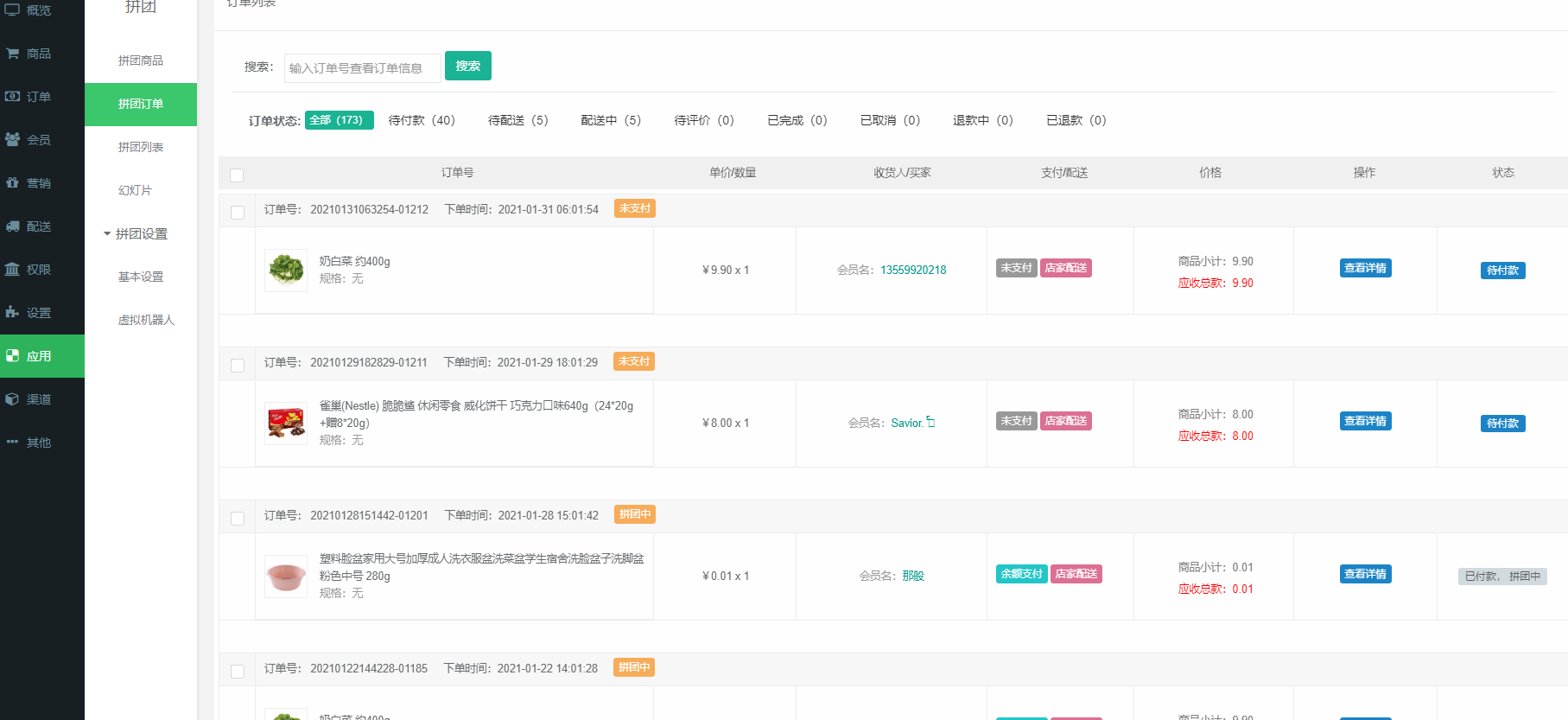Image resolution: width=1568 pixels, height=720 pixels.
Task: Click 待付款 status button for 奶白菜 order
Action: pyautogui.click(x=1503, y=271)
